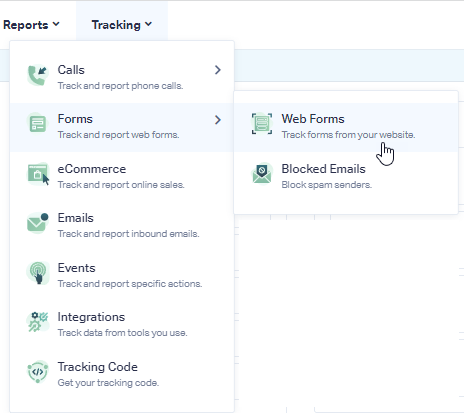The height and width of the screenshot is (413, 464).
Task: Get your tracking code link
Action: [x=122, y=374]
